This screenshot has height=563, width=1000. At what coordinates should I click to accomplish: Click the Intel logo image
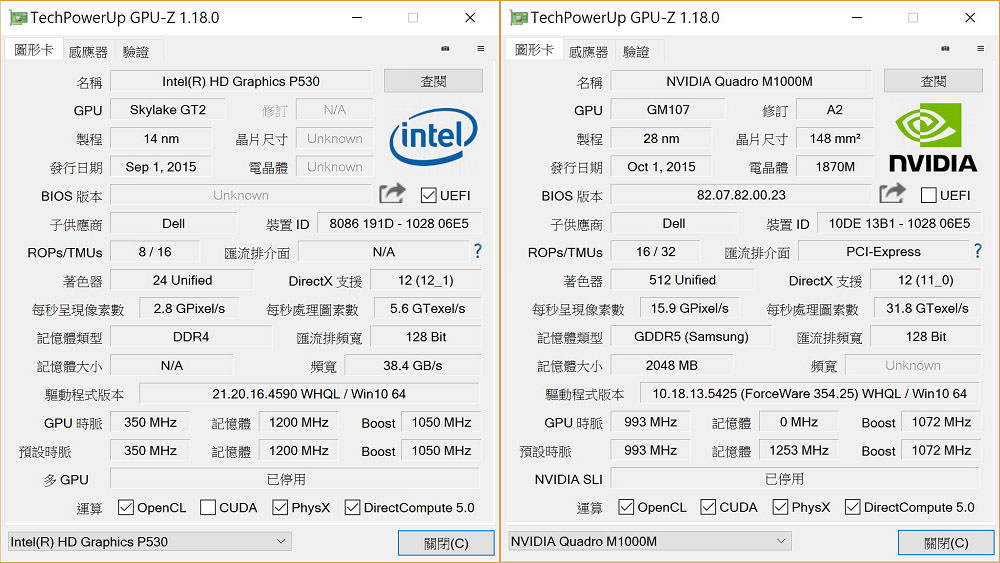tap(434, 136)
